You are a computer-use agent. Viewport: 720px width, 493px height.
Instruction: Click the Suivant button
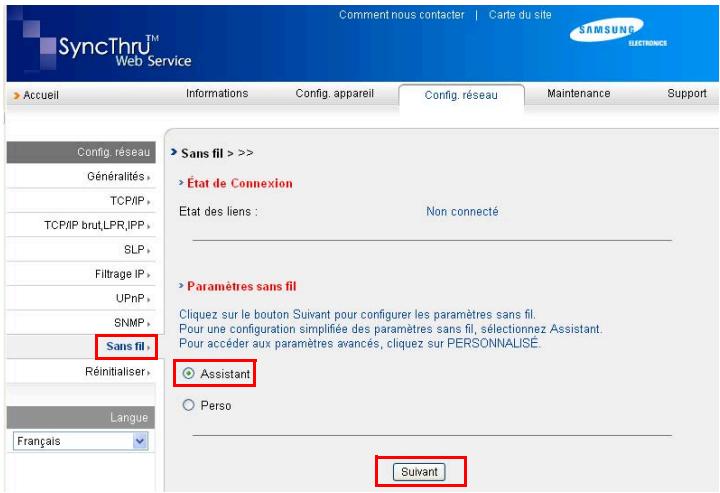point(419,472)
